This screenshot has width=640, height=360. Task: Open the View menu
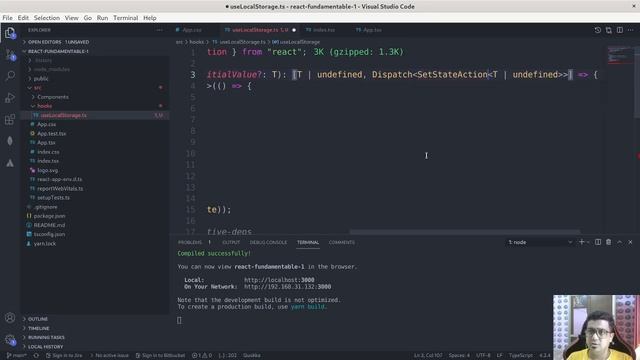71,18
